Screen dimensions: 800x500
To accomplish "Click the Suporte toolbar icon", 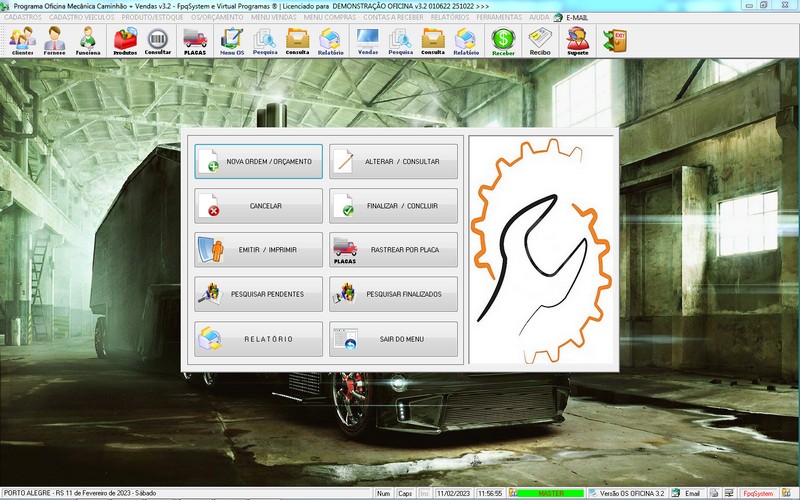I will 577,41.
